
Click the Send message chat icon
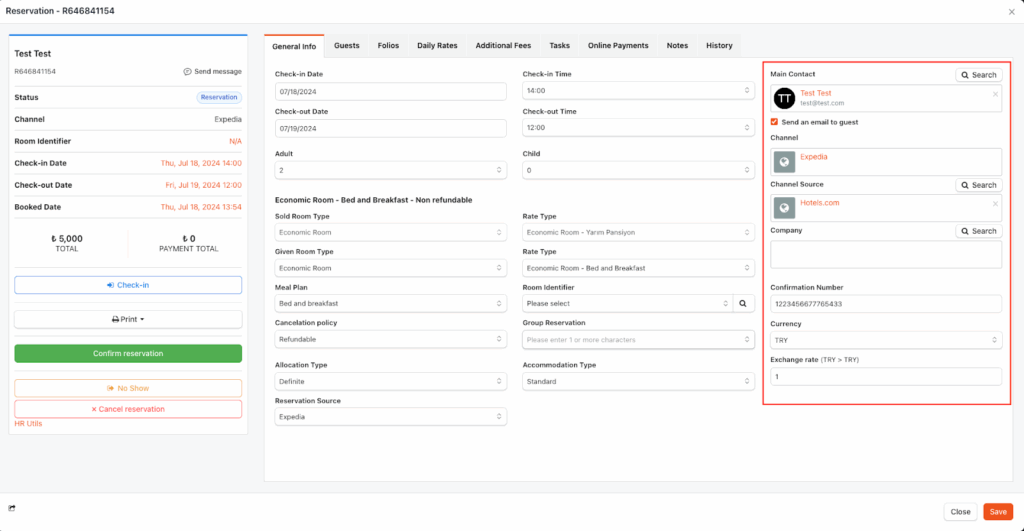[x=188, y=72]
